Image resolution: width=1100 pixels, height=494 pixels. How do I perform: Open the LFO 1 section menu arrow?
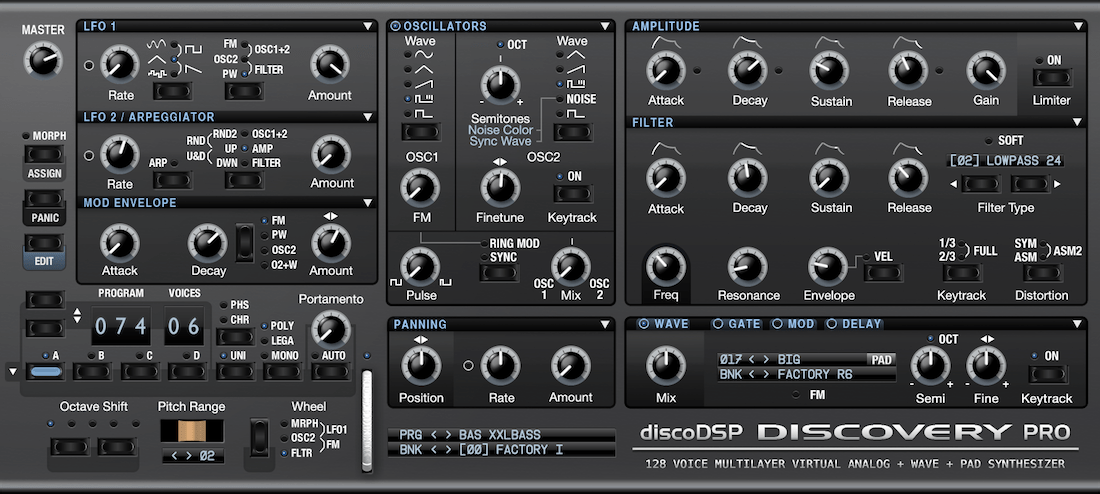(x=368, y=27)
